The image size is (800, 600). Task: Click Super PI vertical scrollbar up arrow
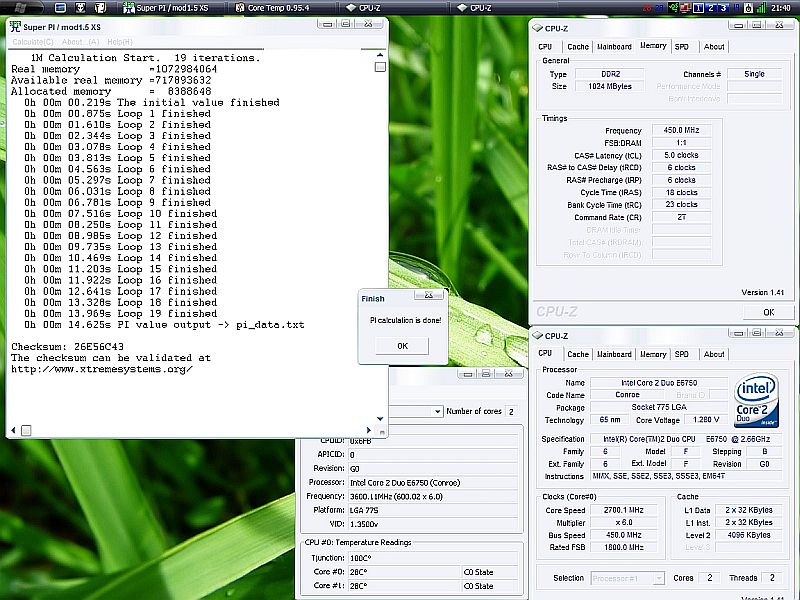380,55
